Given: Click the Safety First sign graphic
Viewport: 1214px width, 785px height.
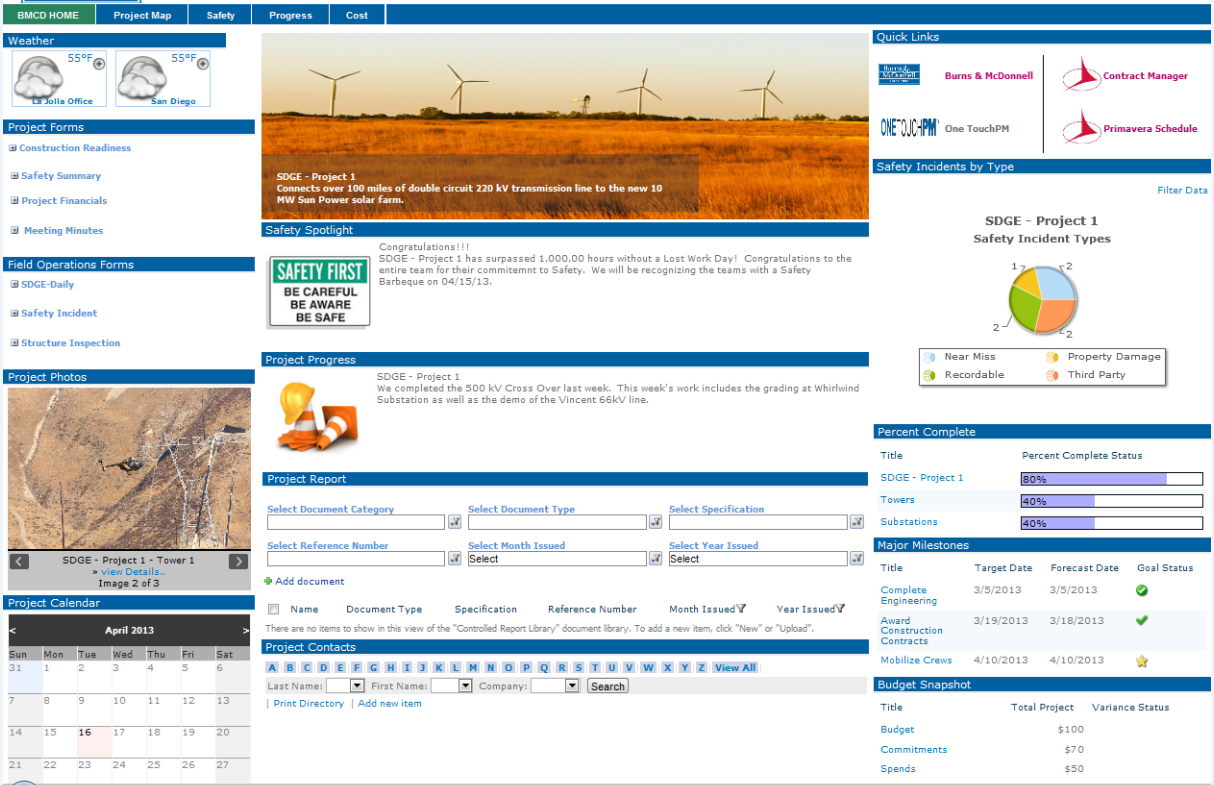Looking at the screenshot, I should 319,293.
